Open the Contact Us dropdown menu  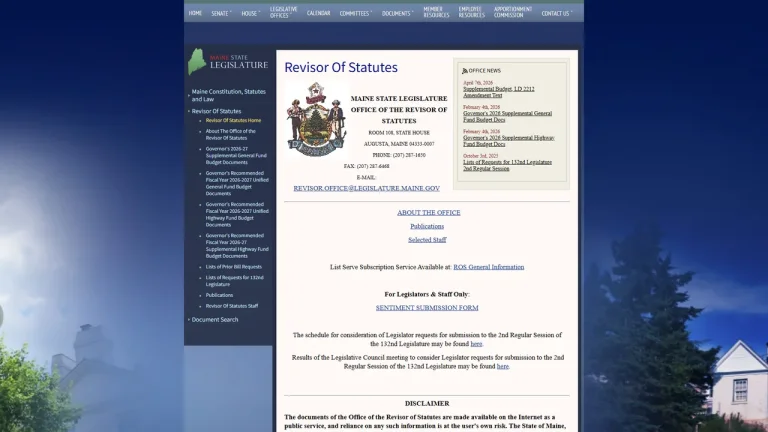pos(556,13)
